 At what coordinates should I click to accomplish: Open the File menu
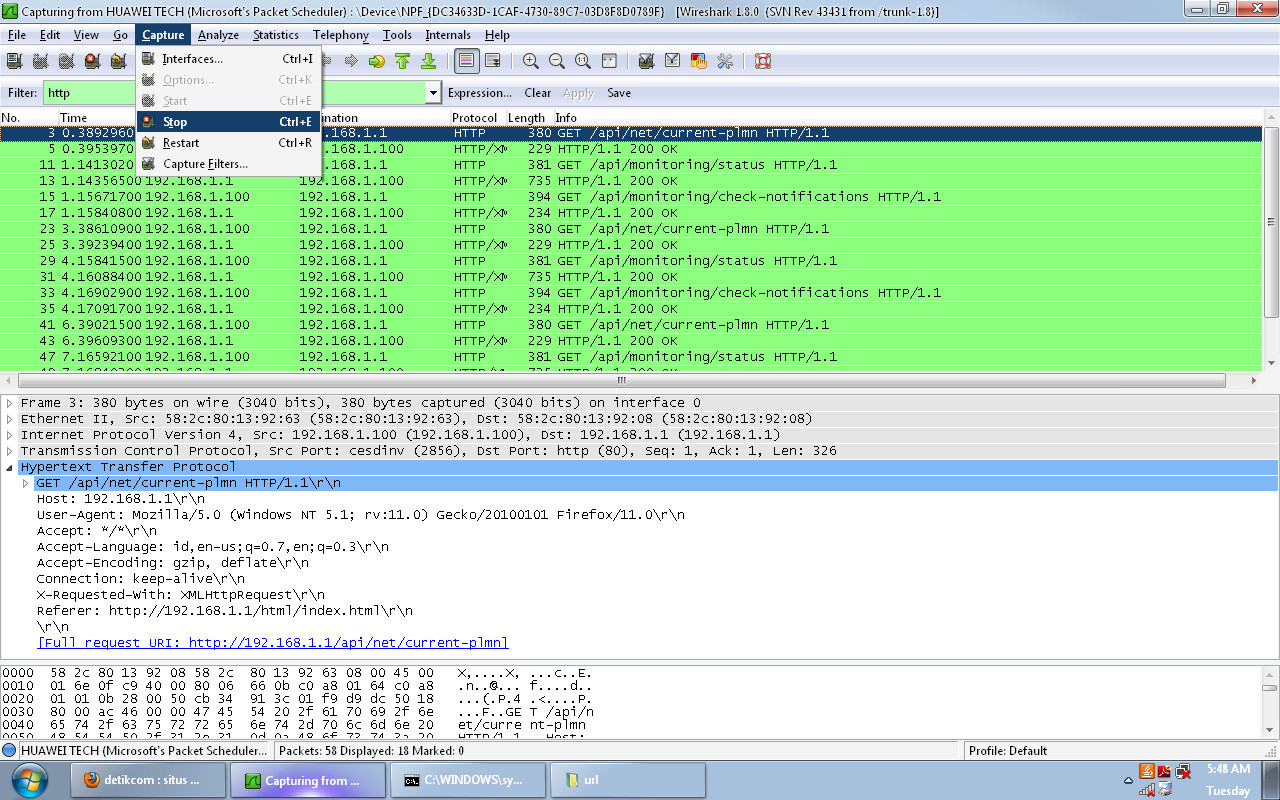pos(16,35)
